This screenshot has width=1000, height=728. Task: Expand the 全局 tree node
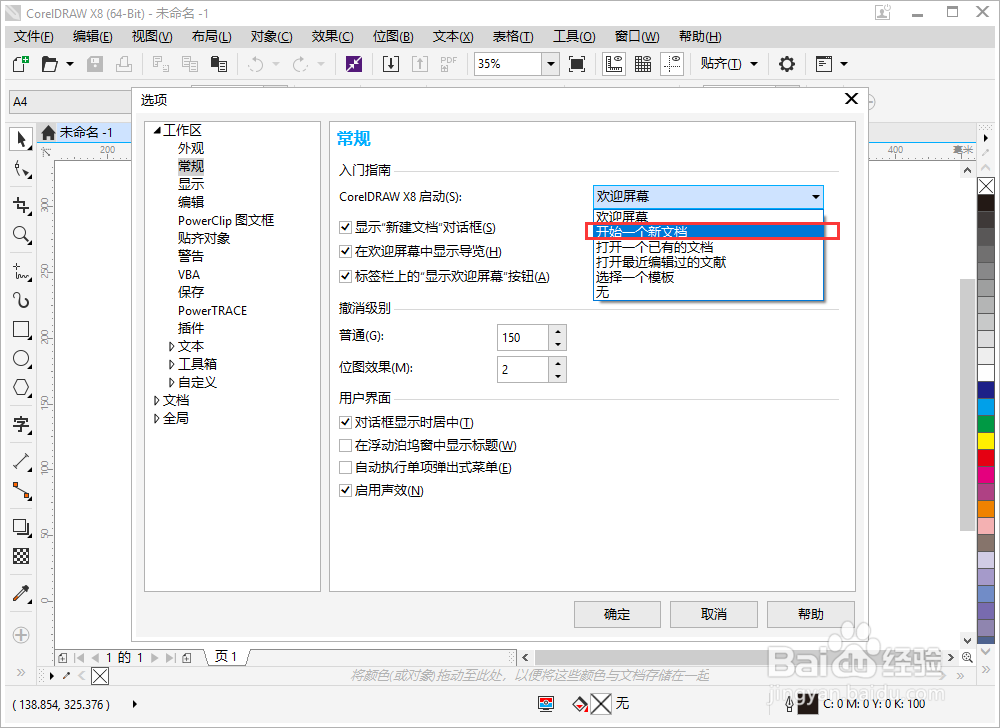click(156, 418)
